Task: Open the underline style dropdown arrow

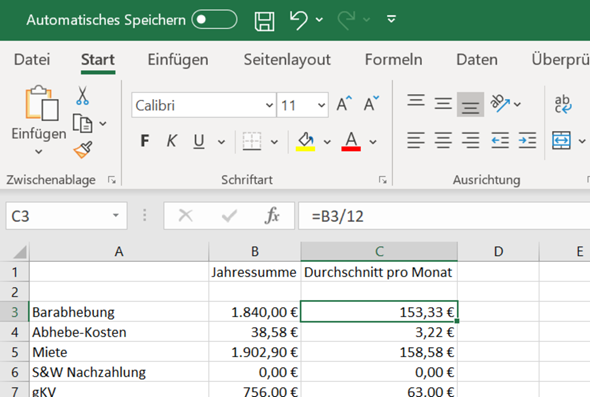Action: tap(221, 142)
